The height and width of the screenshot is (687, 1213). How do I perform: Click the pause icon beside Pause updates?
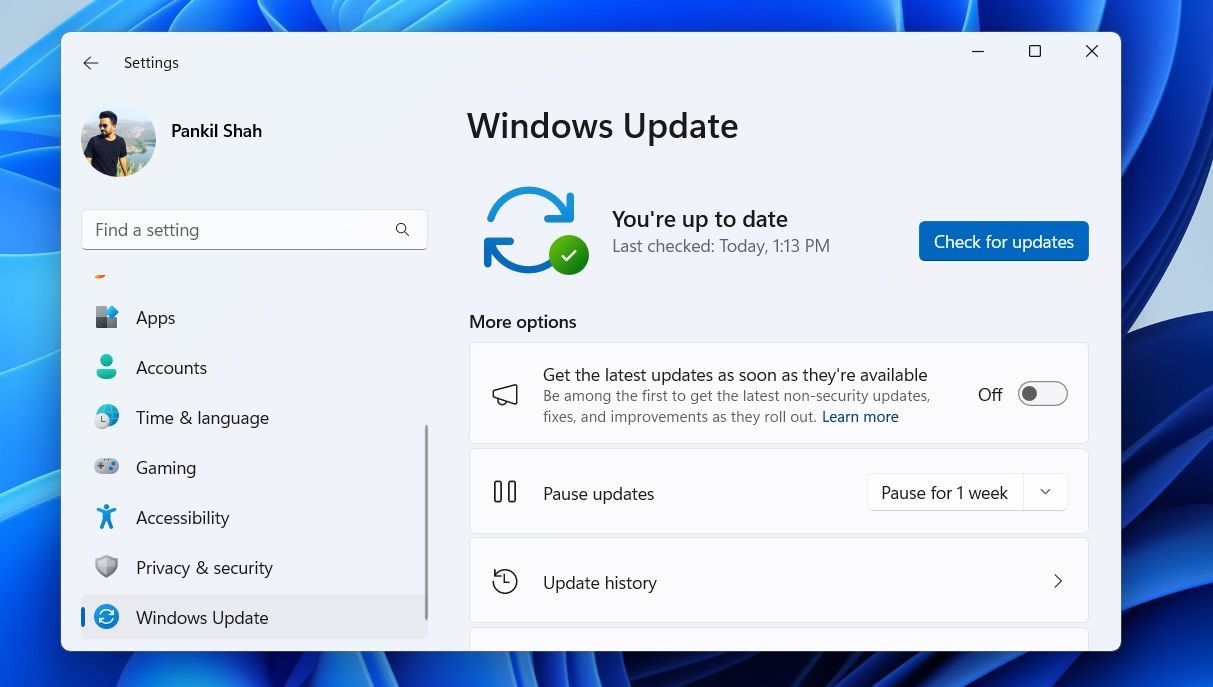click(505, 492)
